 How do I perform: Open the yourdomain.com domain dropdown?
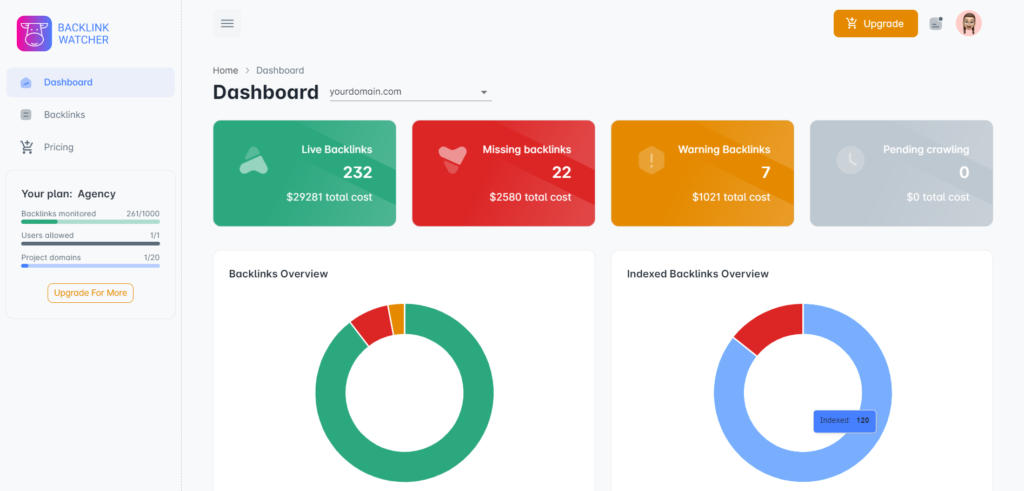pos(400,92)
